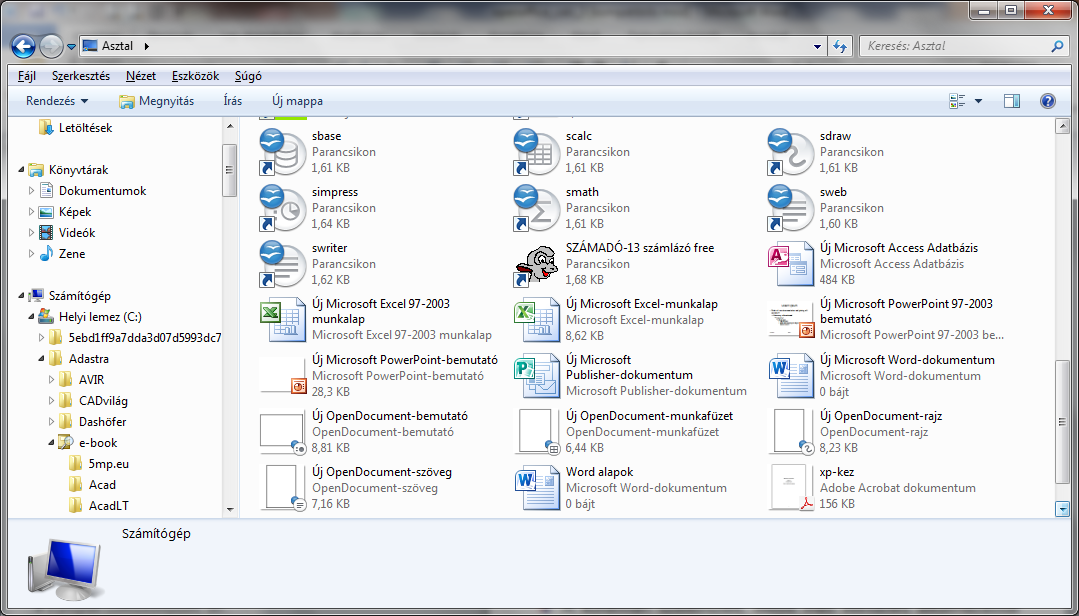Open recent pages dropdown next to Forward
1079x616 pixels.
tap(72, 47)
